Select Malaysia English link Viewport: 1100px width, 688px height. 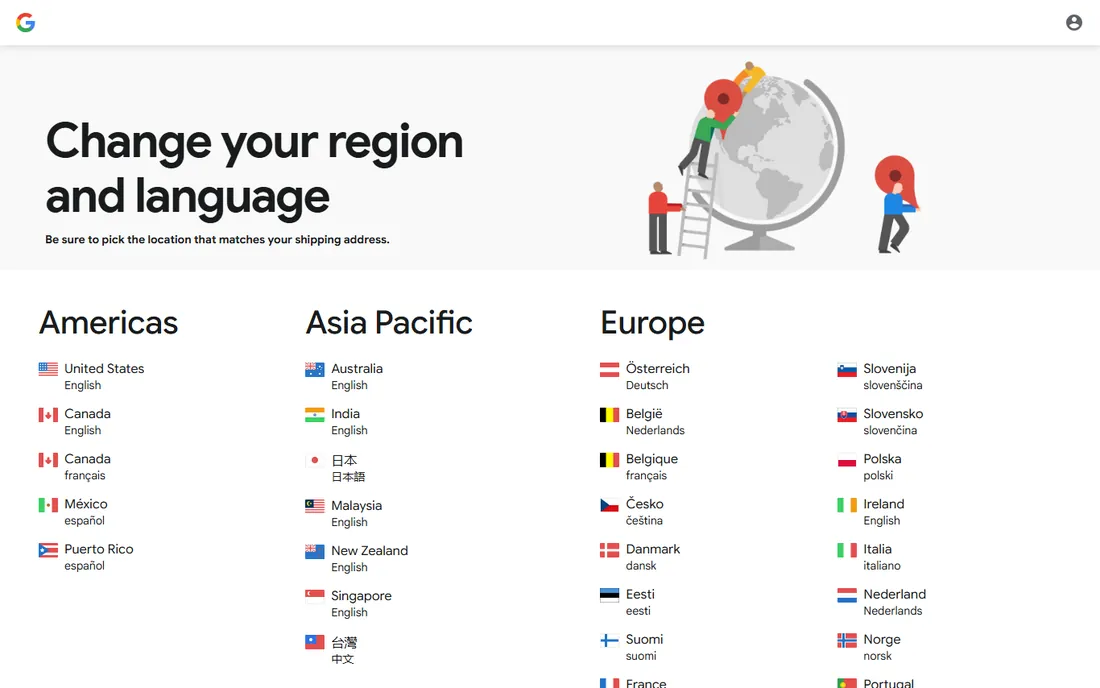[344, 513]
